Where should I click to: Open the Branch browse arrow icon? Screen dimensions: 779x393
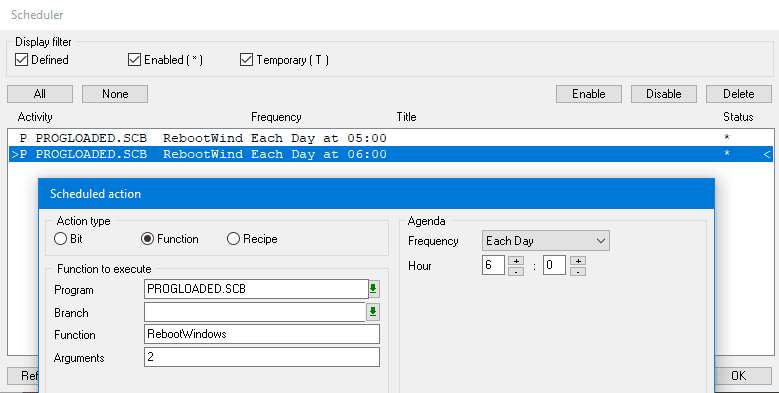pyautogui.click(x=373, y=312)
